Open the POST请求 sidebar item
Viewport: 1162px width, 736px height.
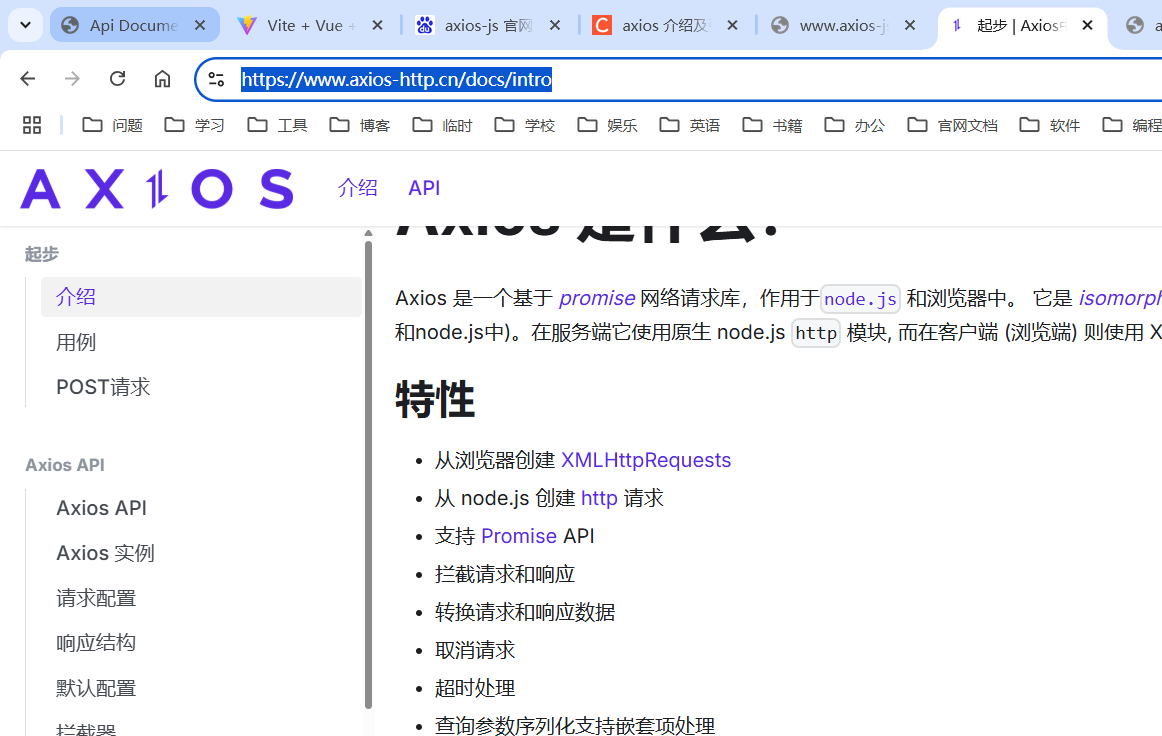point(103,387)
